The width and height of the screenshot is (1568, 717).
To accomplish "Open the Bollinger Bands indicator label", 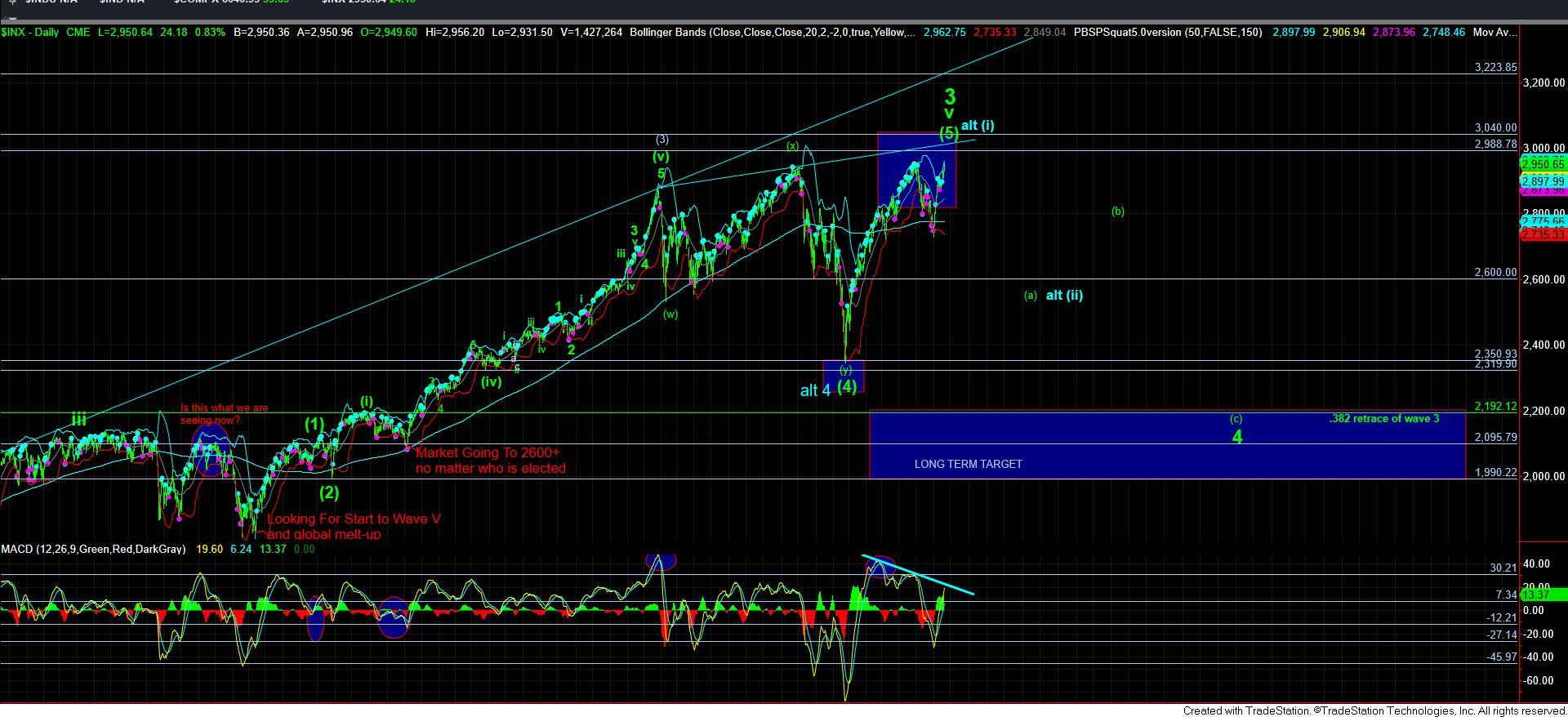I will click(x=772, y=33).
